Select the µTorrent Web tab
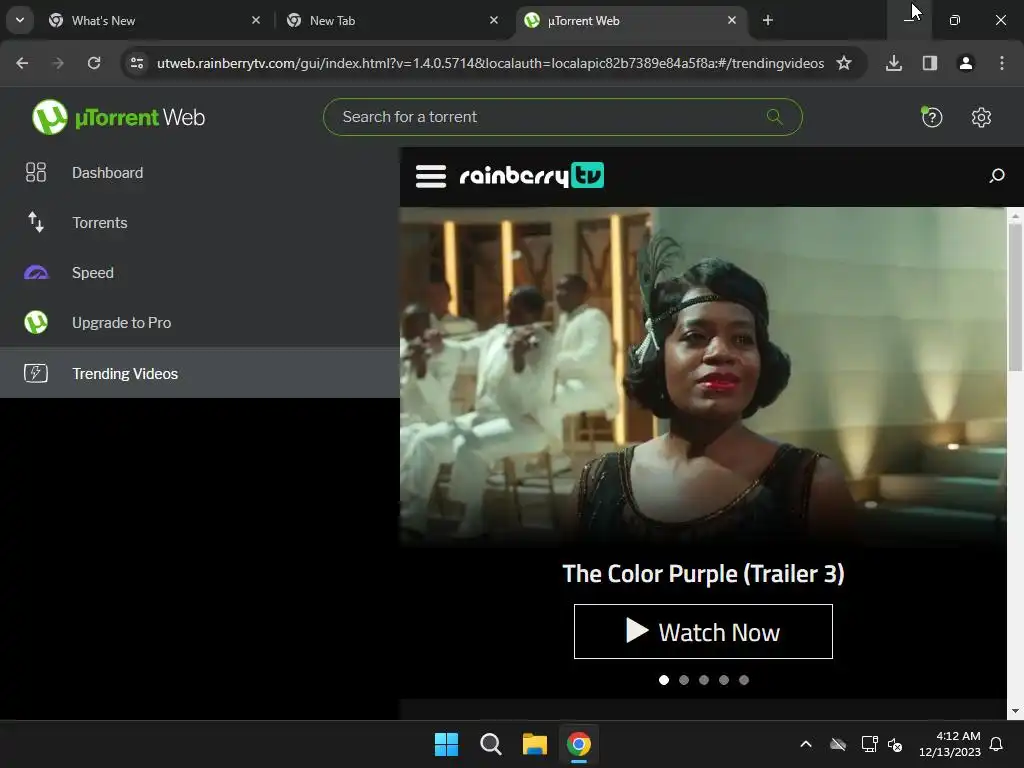This screenshot has width=1024, height=768. point(631,21)
